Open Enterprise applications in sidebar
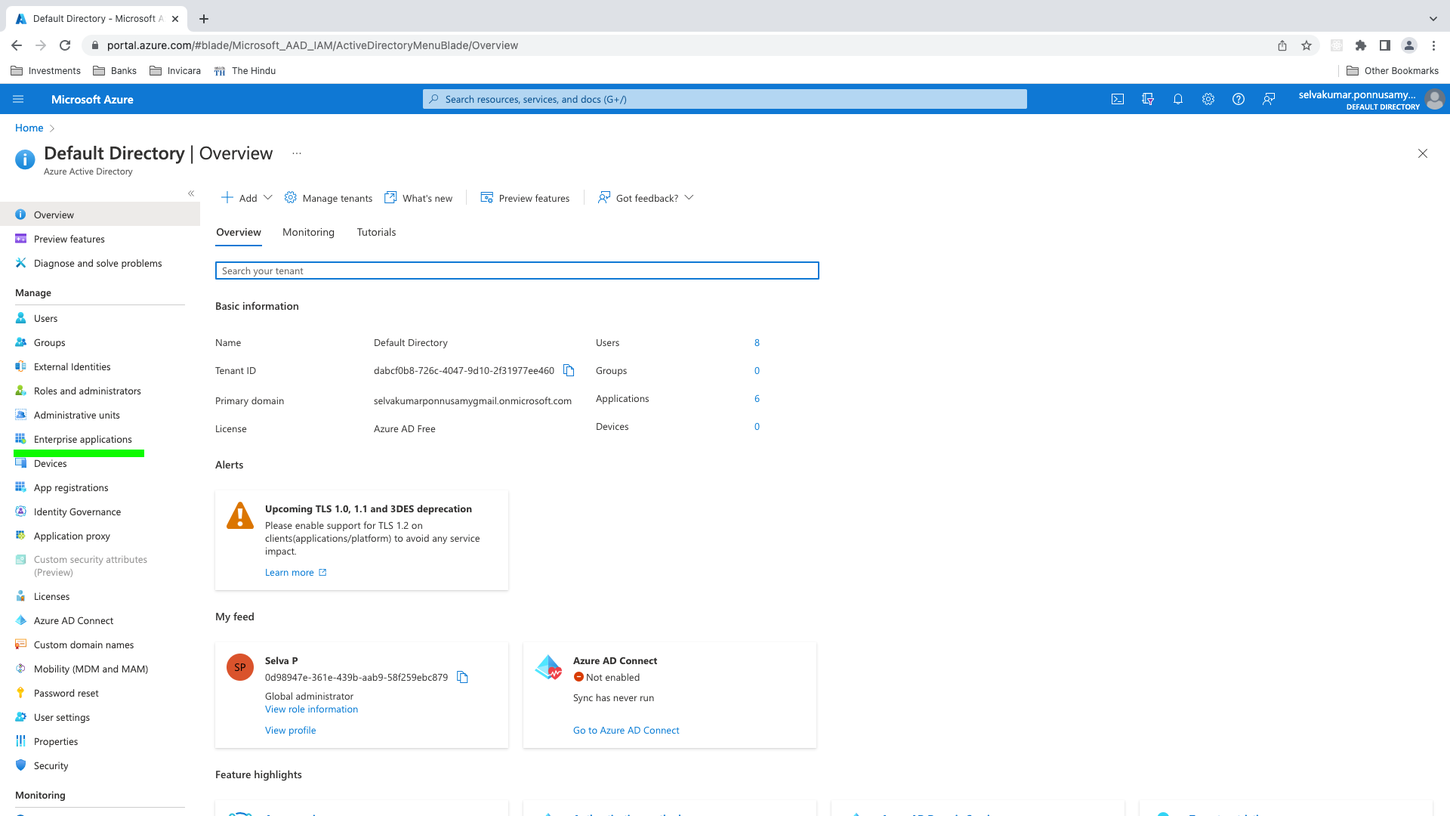 tap(82, 439)
